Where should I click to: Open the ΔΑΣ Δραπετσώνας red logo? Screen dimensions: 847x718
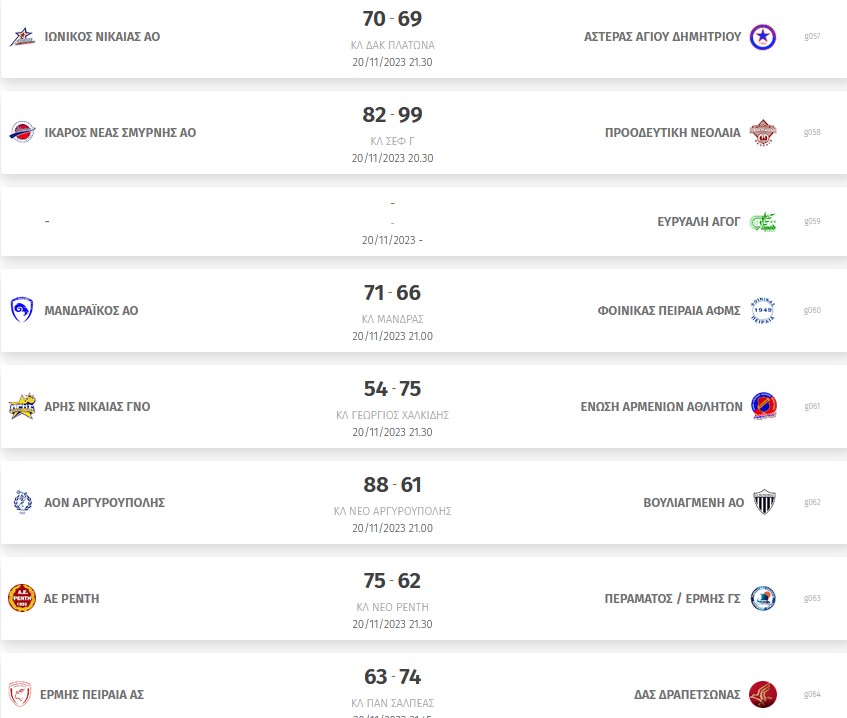pos(763,694)
